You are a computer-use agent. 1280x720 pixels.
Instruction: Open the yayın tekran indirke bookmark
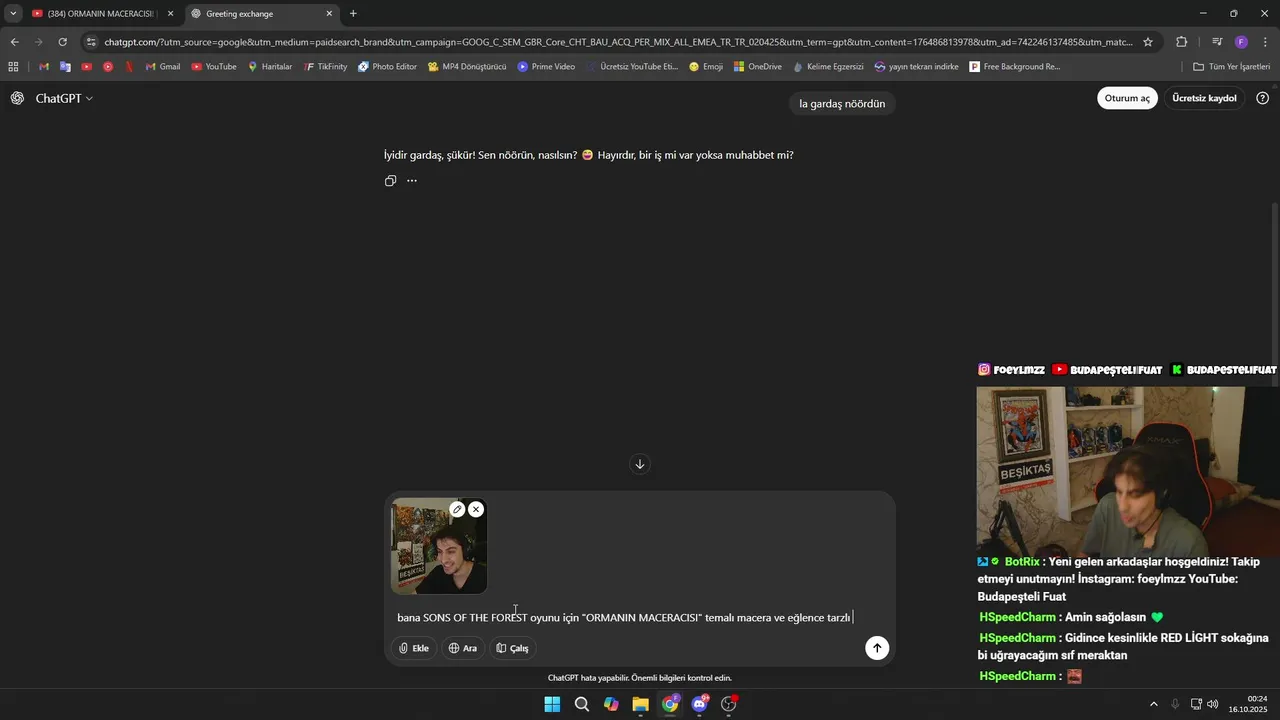[916, 67]
